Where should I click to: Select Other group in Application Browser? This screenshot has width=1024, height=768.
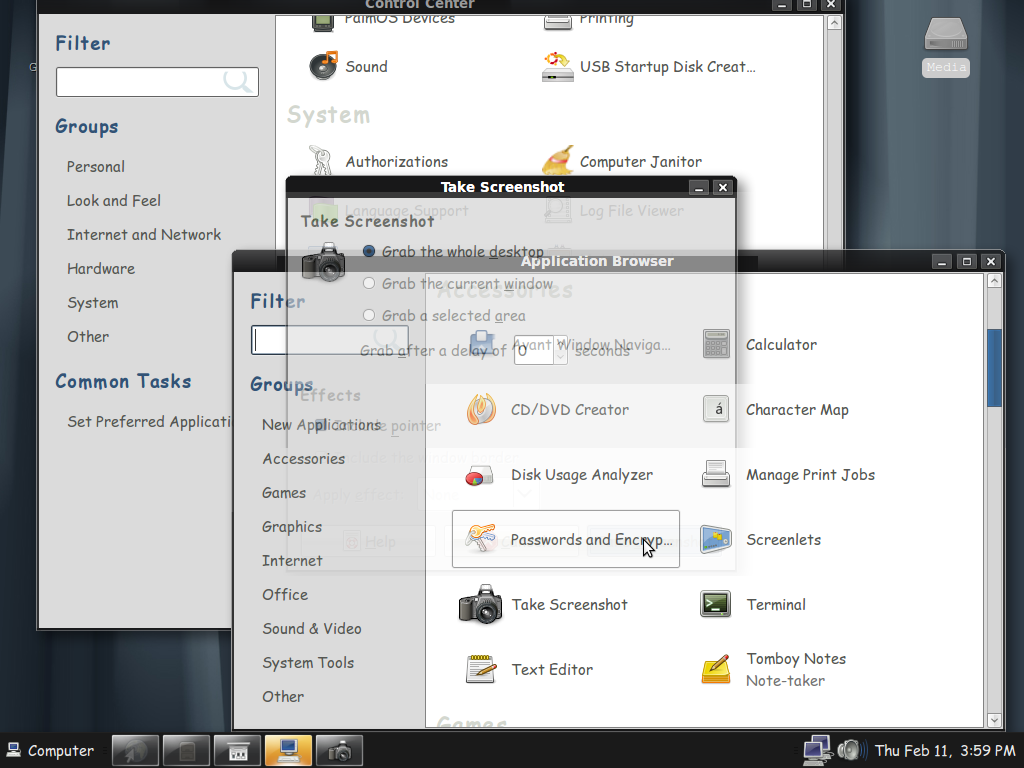(x=283, y=696)
